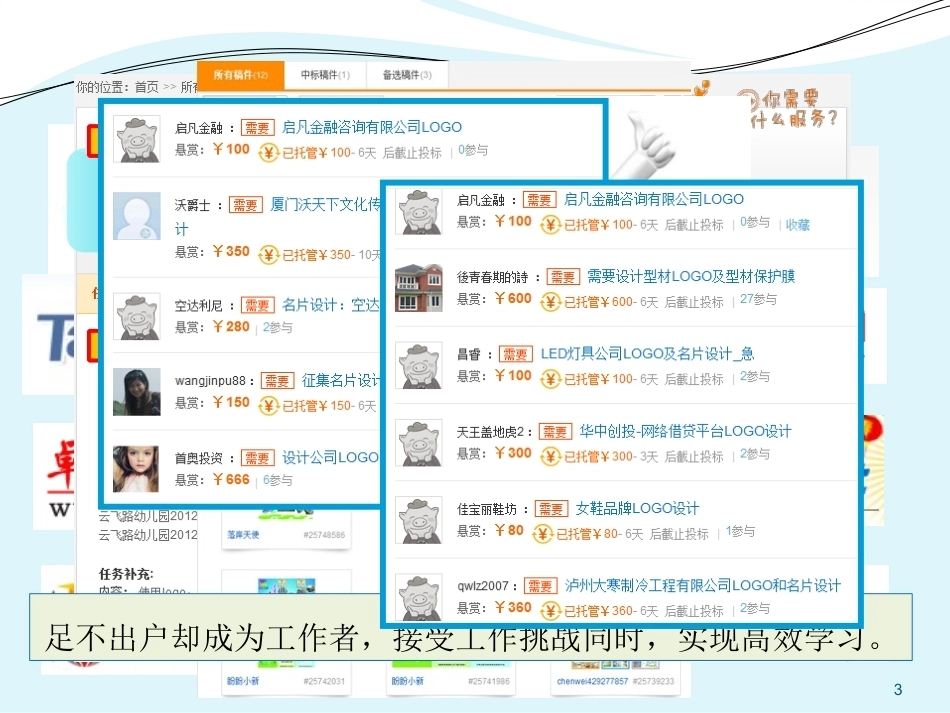Click wangjinpu88 photo avatar
Viewport: 950px width, 713px height.
[137, 392]
